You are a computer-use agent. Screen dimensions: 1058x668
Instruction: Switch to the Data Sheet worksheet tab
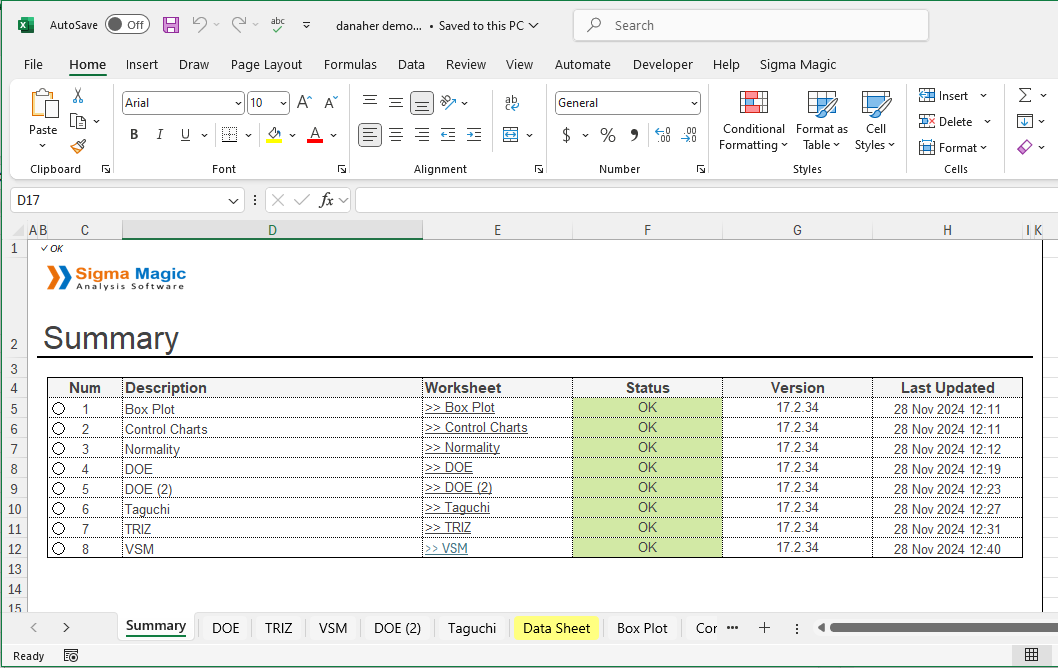point(556,628)
